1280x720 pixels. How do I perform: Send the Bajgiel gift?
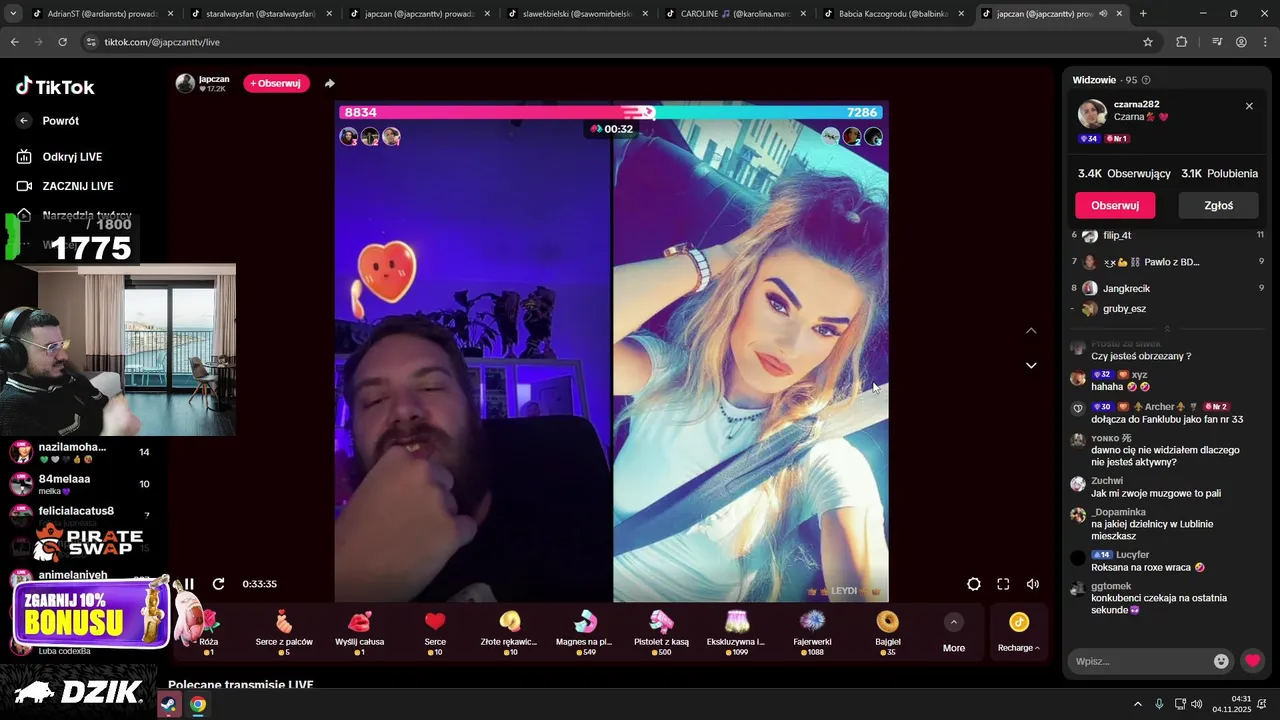click(x=887, y=632)
